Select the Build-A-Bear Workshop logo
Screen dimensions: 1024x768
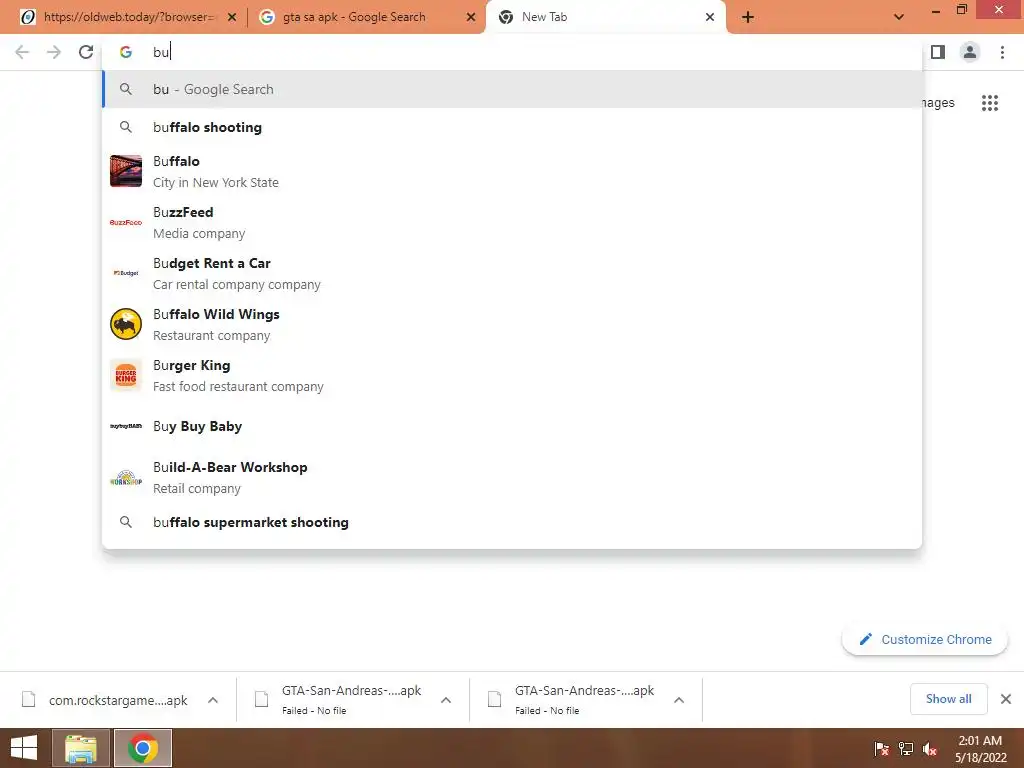pyautogui.click(x=126, y=477)
